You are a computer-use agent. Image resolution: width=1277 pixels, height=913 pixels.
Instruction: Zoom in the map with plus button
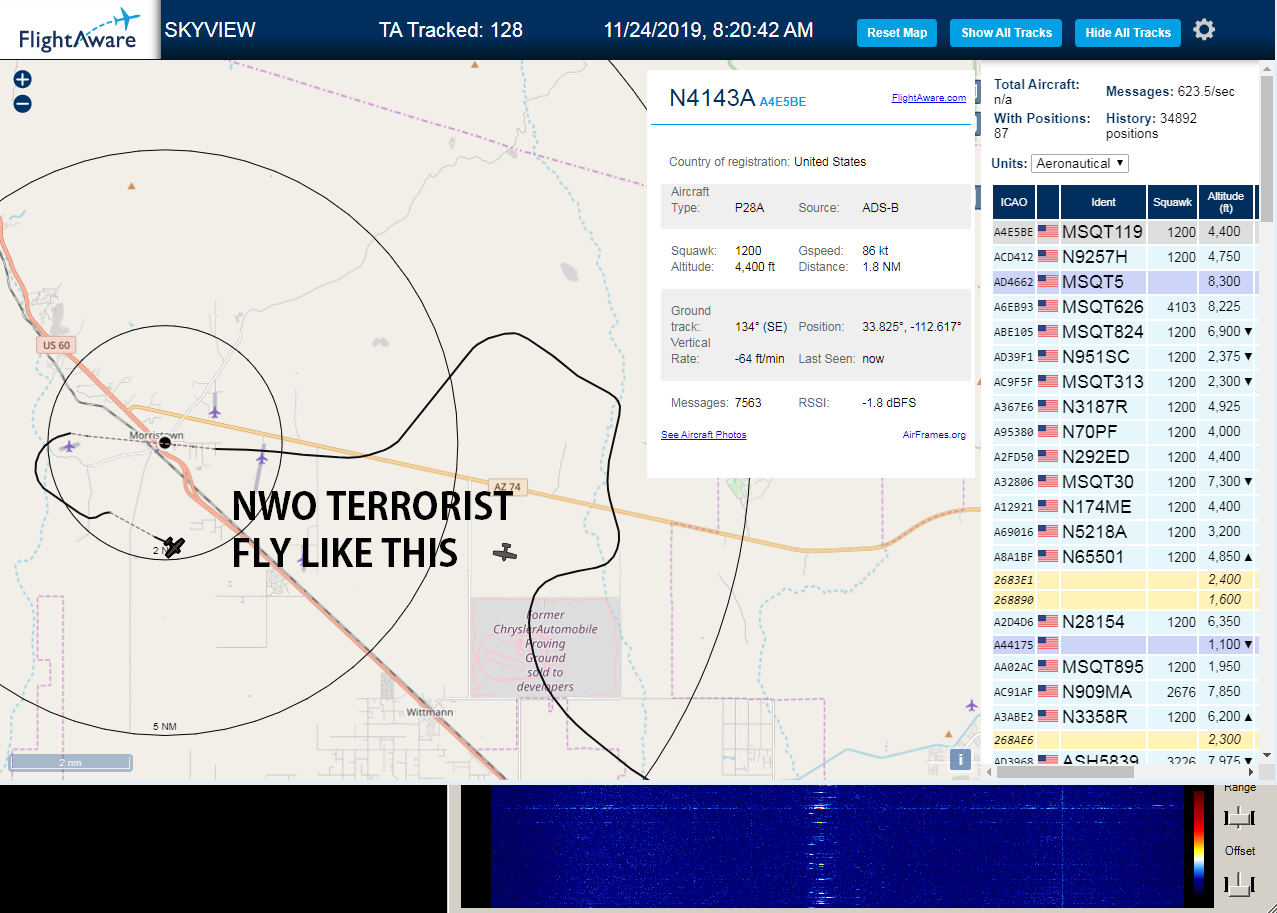tap(22, 80)
